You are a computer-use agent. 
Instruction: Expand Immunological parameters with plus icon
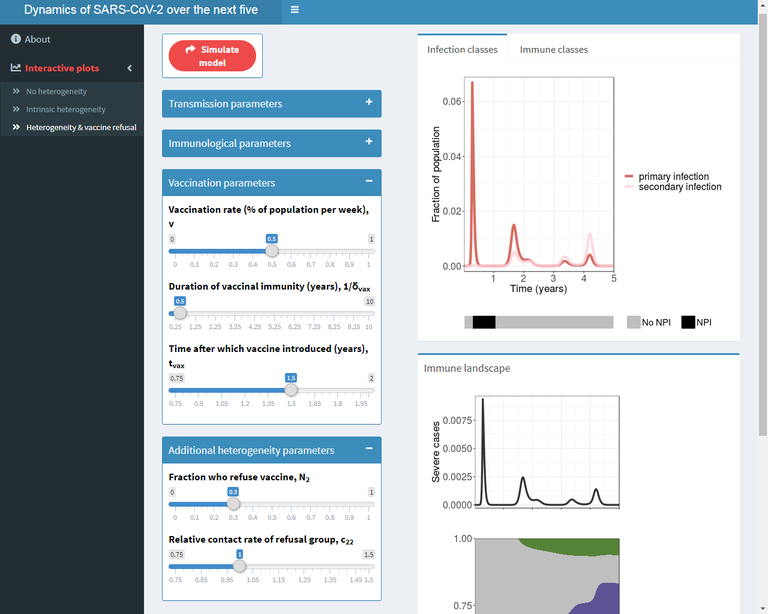point(369,143)
